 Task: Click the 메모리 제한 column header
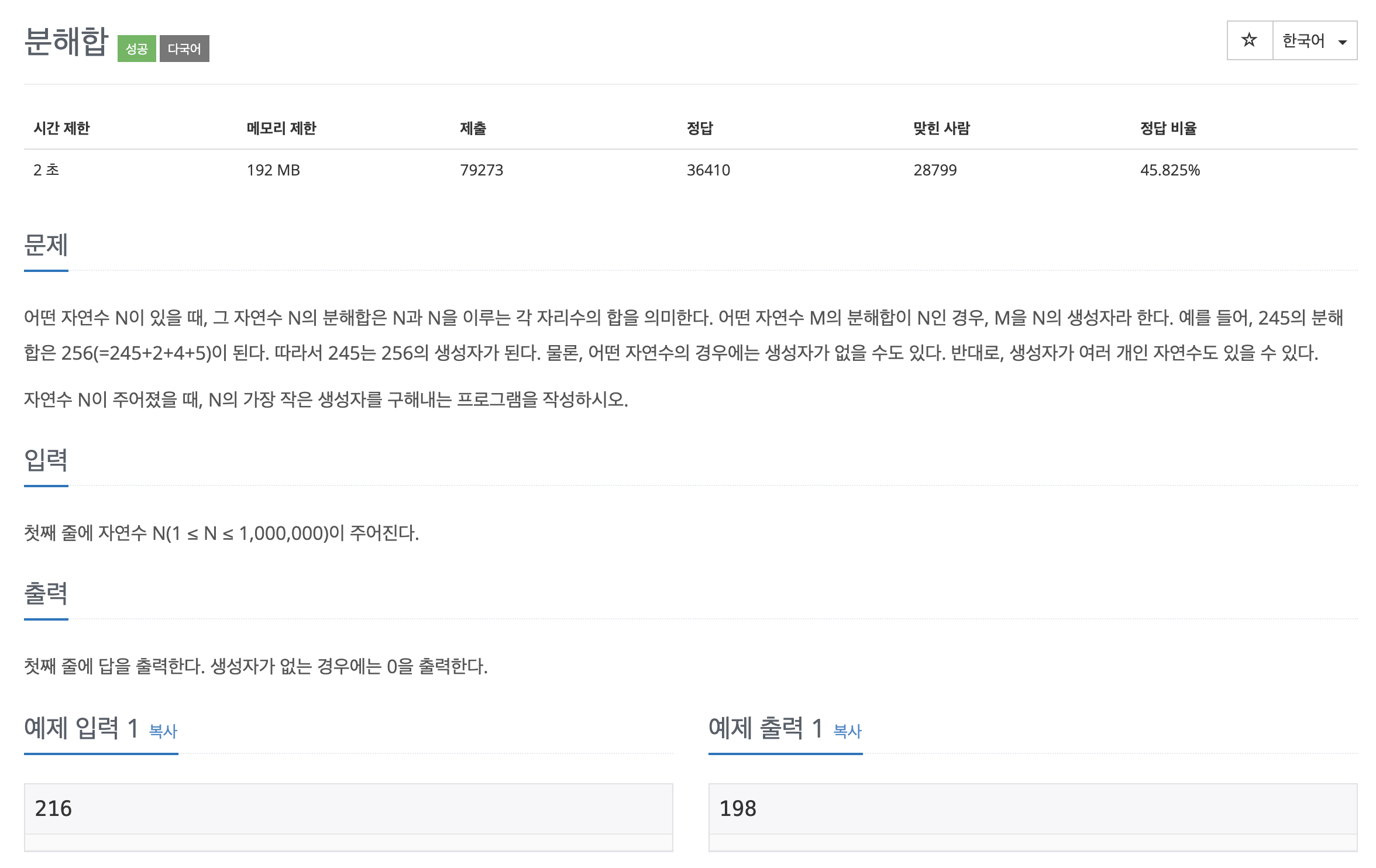(281, 128)
